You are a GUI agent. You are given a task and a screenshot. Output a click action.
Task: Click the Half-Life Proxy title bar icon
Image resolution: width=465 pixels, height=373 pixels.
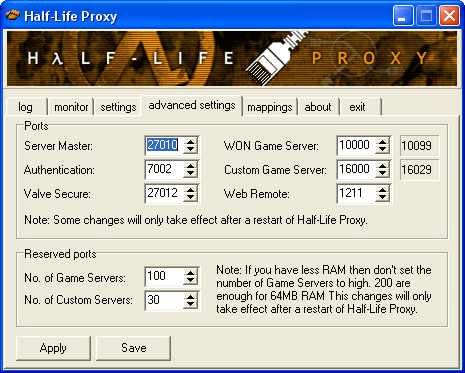(13, 16)
